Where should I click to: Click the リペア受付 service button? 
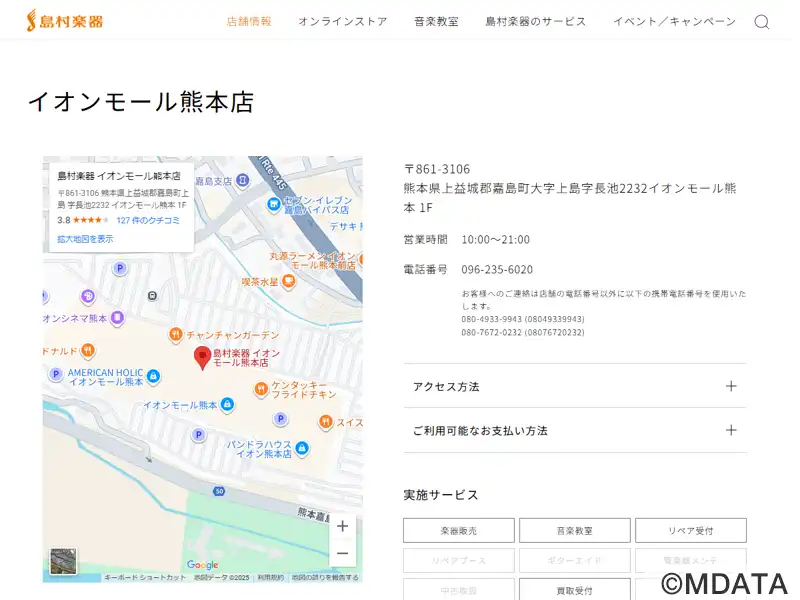pos(690,530)
